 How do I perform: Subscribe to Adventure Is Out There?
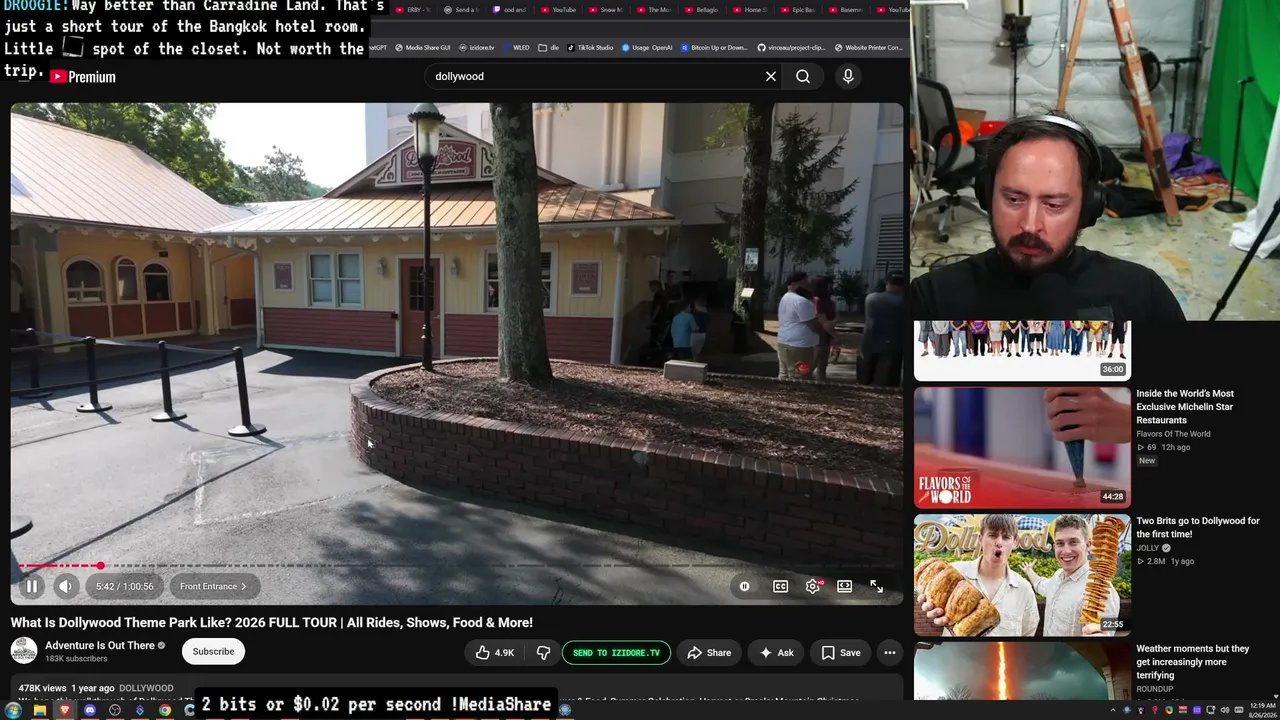tap(213, 652)
